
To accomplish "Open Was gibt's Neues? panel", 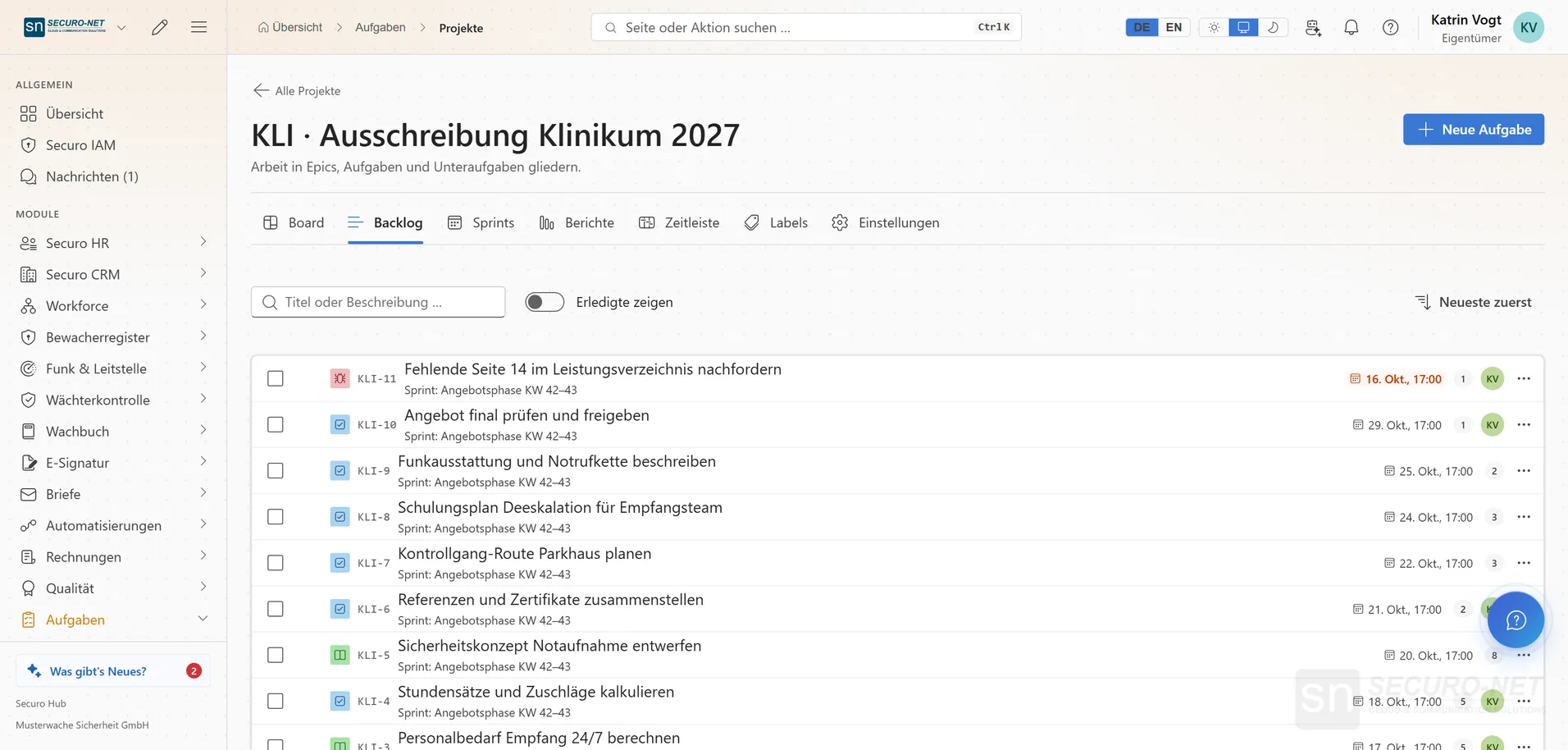I will tap(113, 670).
